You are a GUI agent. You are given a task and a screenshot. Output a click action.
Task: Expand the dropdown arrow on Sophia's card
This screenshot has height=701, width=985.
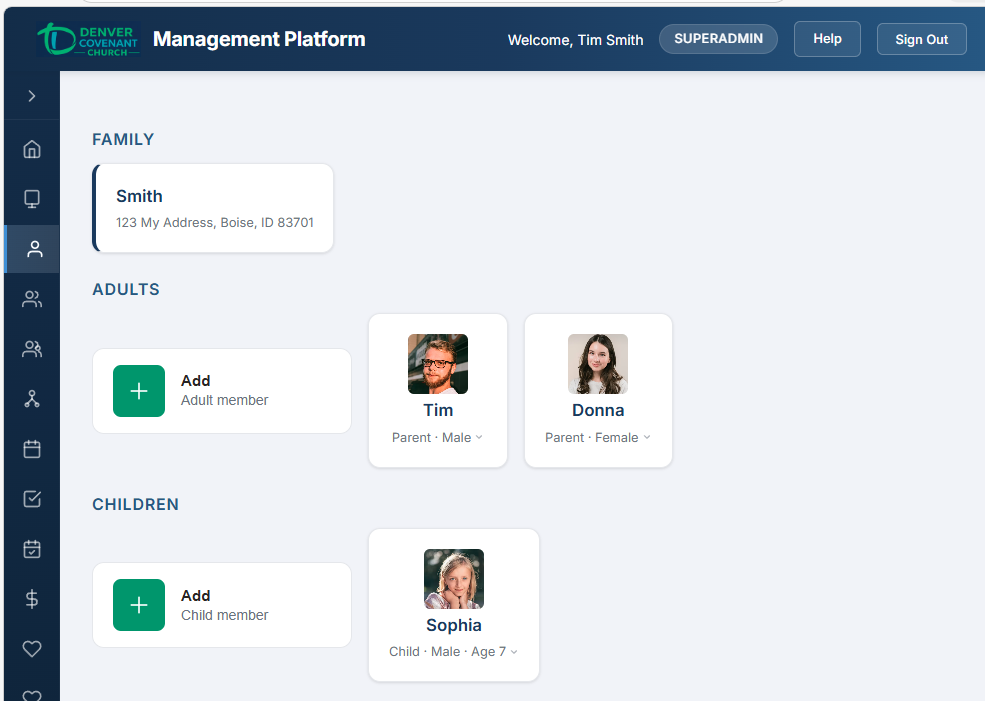[x=514, y=652]
